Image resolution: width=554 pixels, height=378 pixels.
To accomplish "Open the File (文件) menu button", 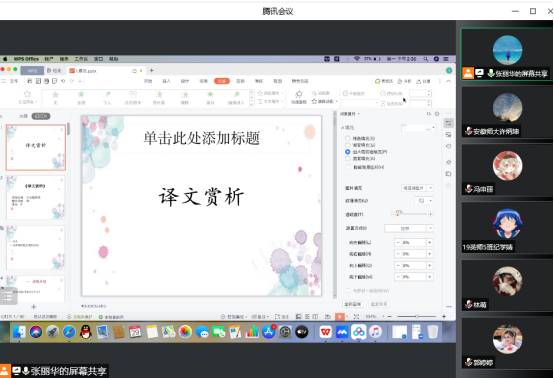I will (13, 81).
